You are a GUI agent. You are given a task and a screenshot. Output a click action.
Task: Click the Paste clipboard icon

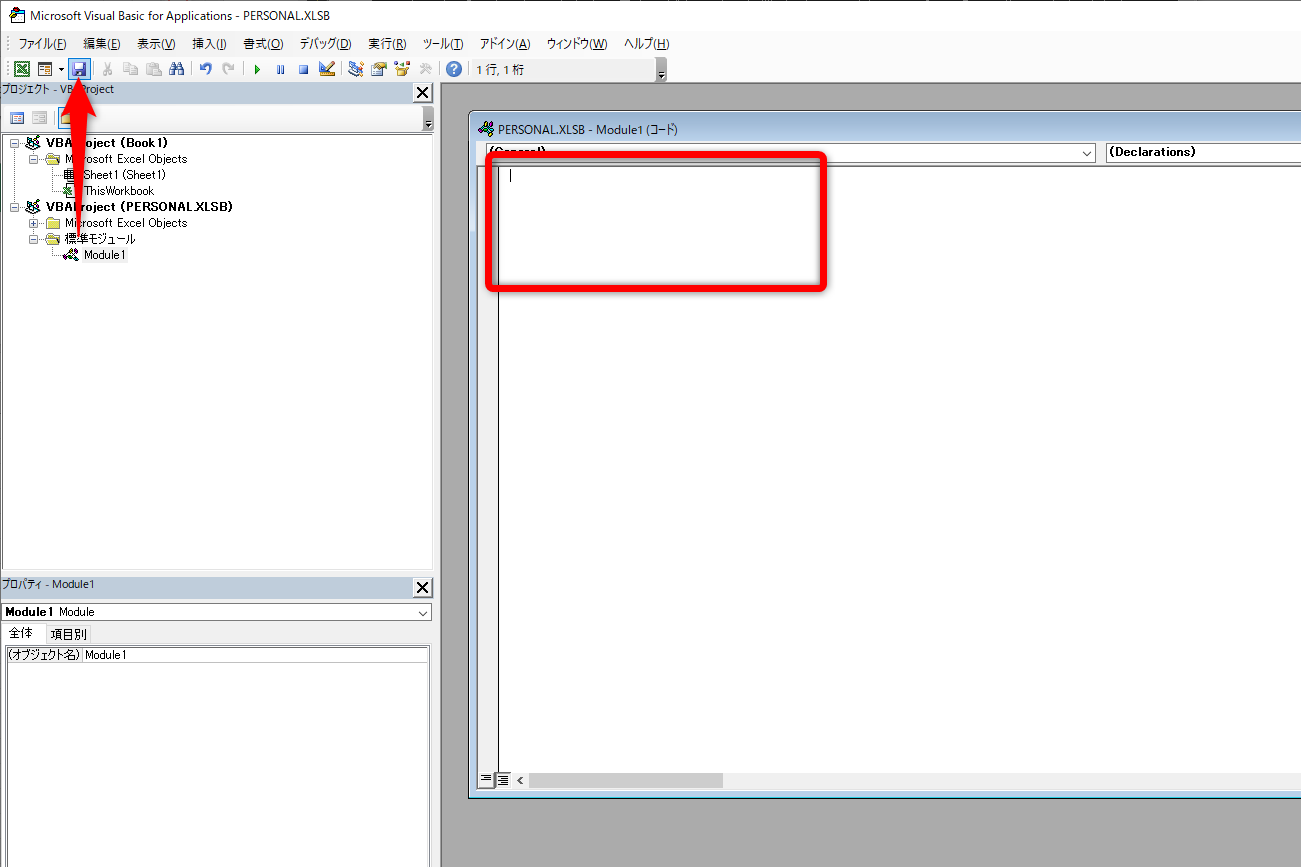153,69
